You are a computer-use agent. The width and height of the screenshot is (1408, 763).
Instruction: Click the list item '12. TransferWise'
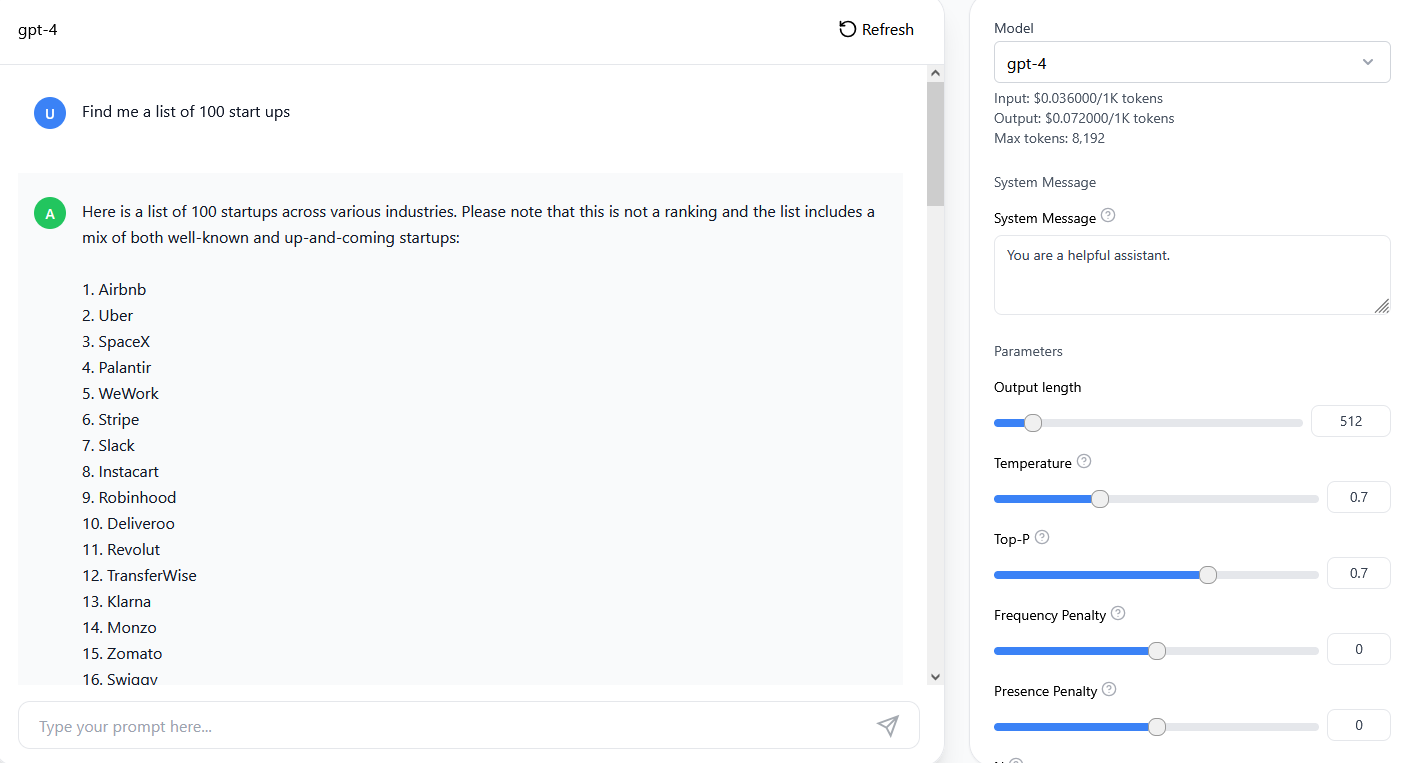[139, 576]
